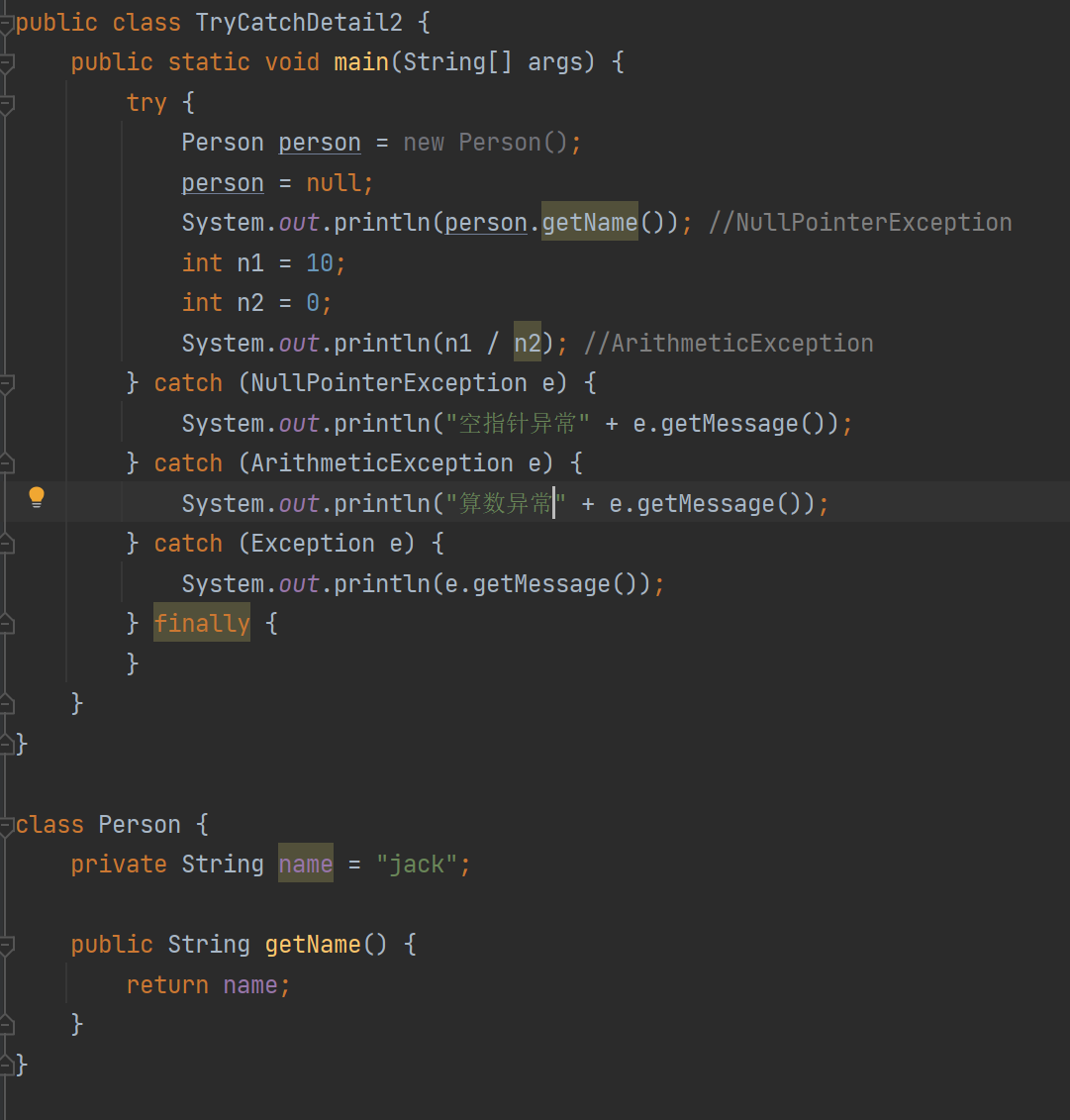
Task: Click ArithmeticException in the catch clause
Action: [x=382, y=463]
